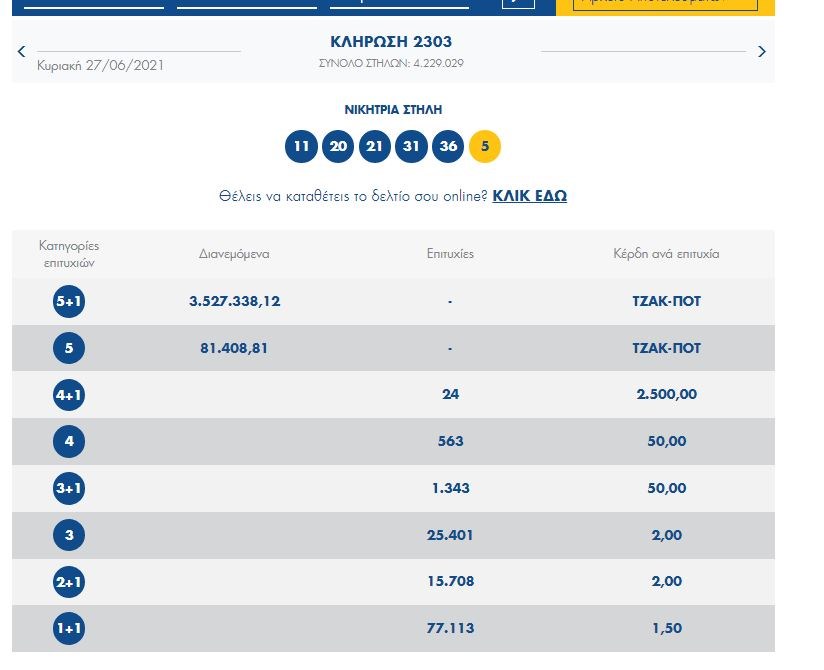This screenshot has height=670, width=824.
Task: Click the ΤΖΑΚ-ΠΟΤ text in 5+1 row
Action: tap(666, 302)
